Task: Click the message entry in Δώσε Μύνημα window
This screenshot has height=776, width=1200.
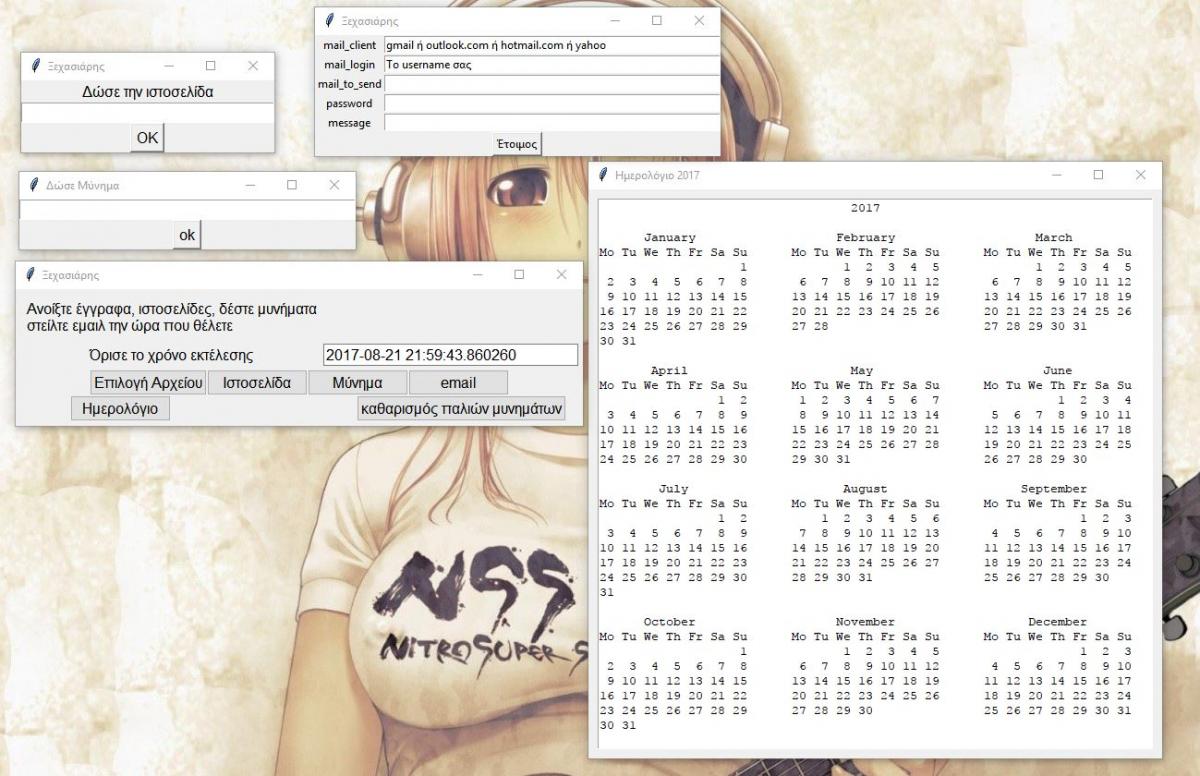Action: click(187, 210)
